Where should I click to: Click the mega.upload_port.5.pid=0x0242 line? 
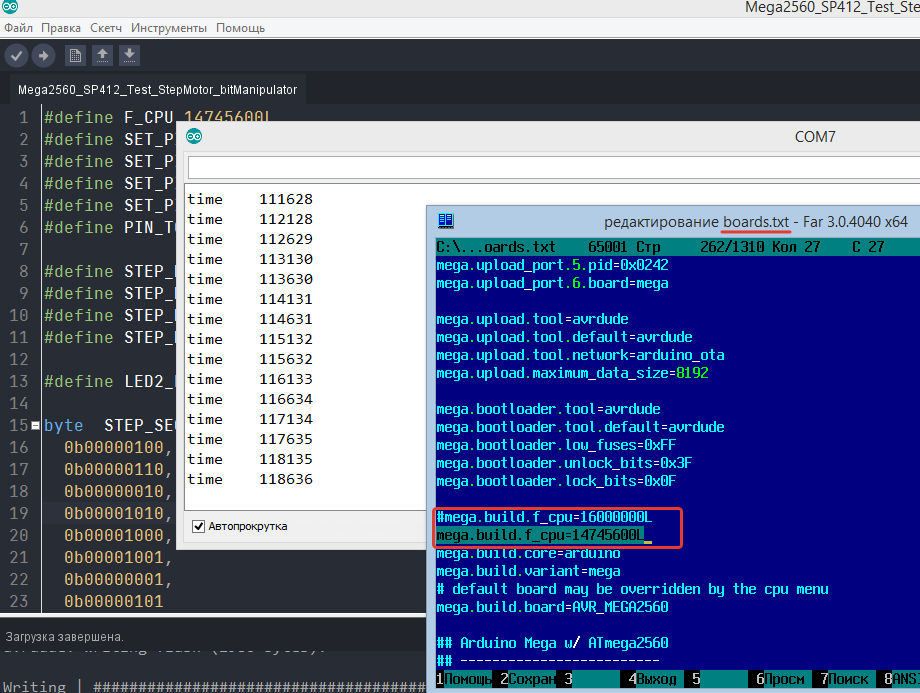tap(552, 265)
